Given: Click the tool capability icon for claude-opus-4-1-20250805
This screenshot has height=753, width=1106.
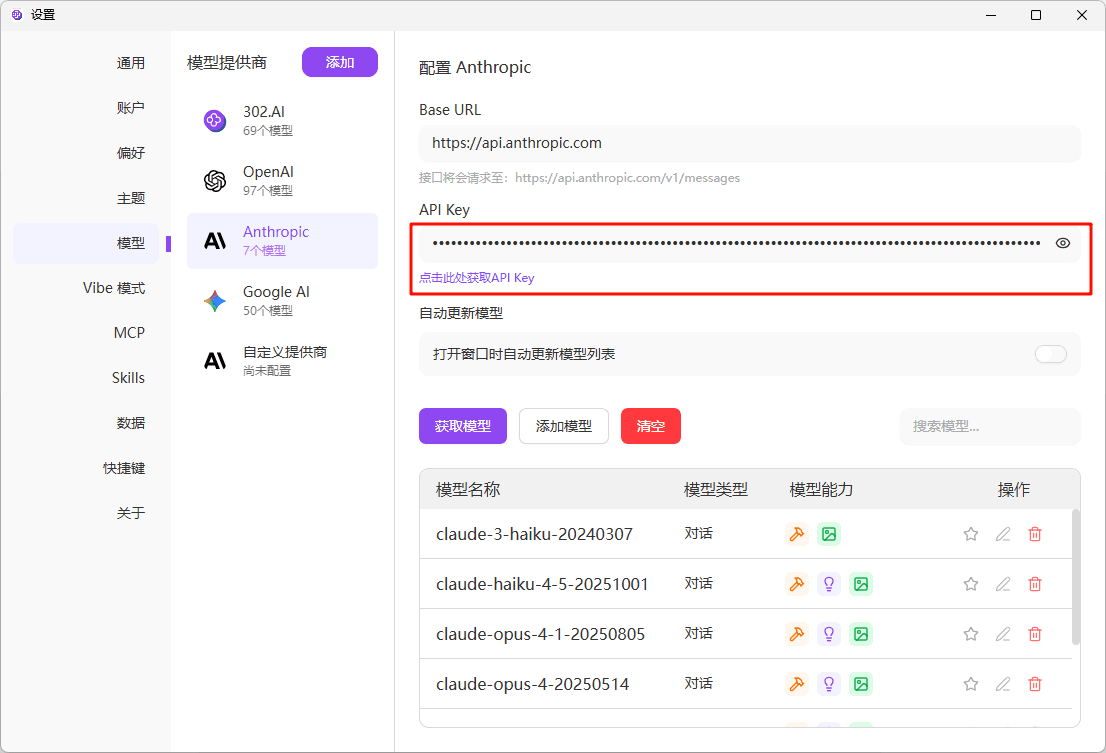Looking at the screenshot, I should click(x=797, y=634).
